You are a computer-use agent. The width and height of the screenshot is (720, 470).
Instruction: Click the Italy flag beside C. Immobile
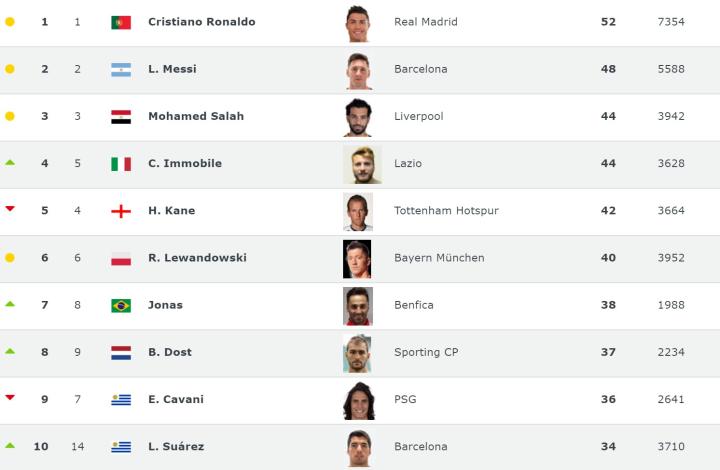click(x=121, y=164)
